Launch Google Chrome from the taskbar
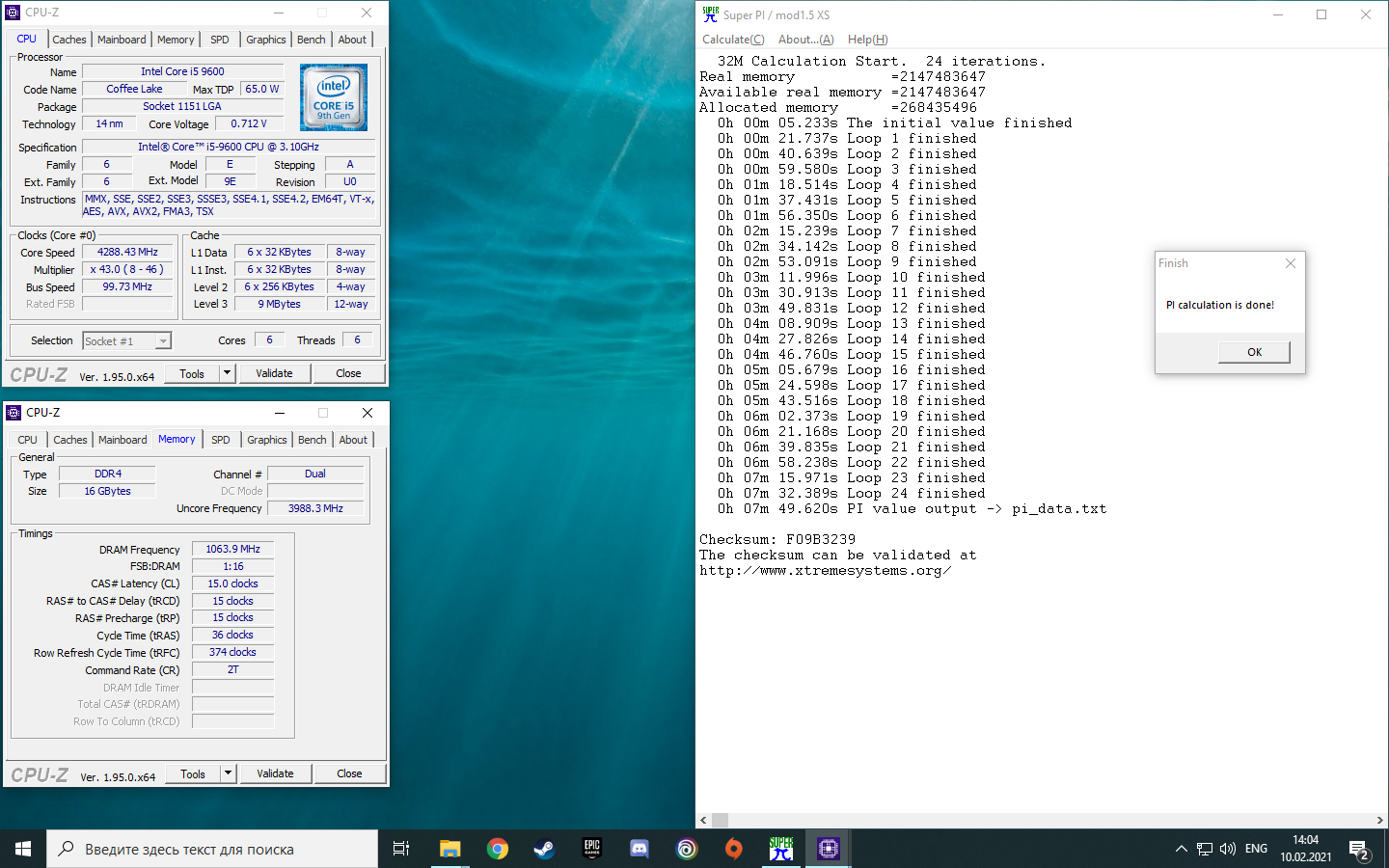The height and width of the screenshot is (868, 1389). click(x=498, y=849)
